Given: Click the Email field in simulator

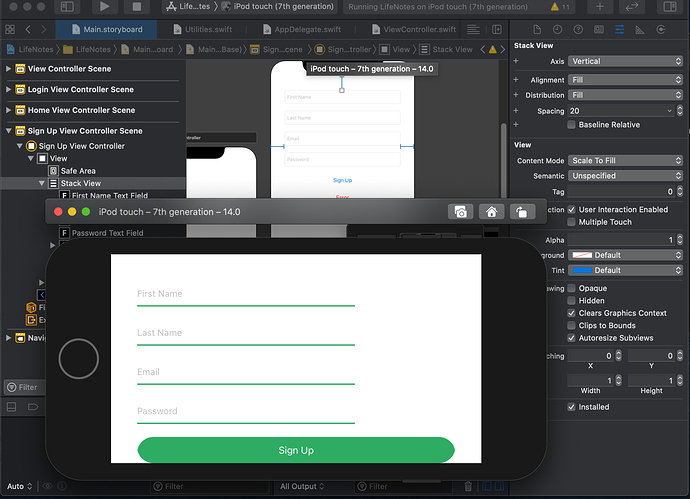Looking at the screenshot, I should click(246, 372).
